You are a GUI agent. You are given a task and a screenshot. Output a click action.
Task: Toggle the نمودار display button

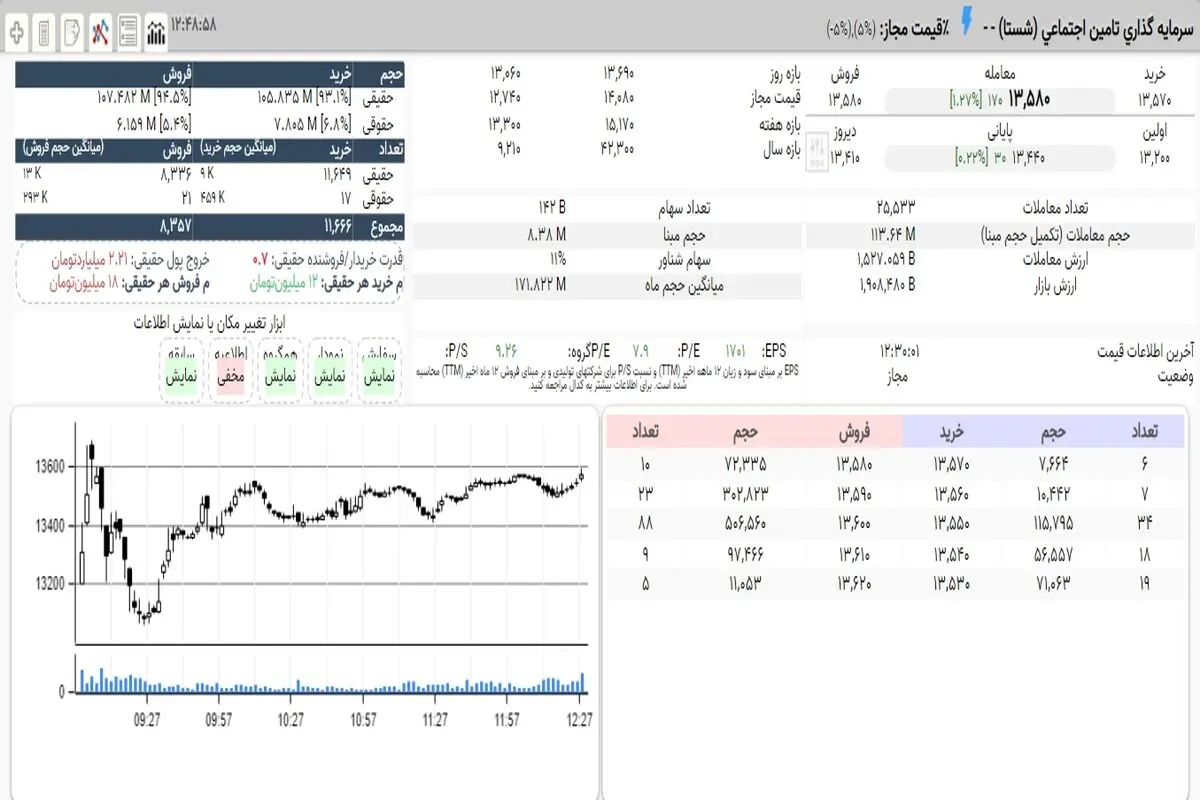pos(330,371)
